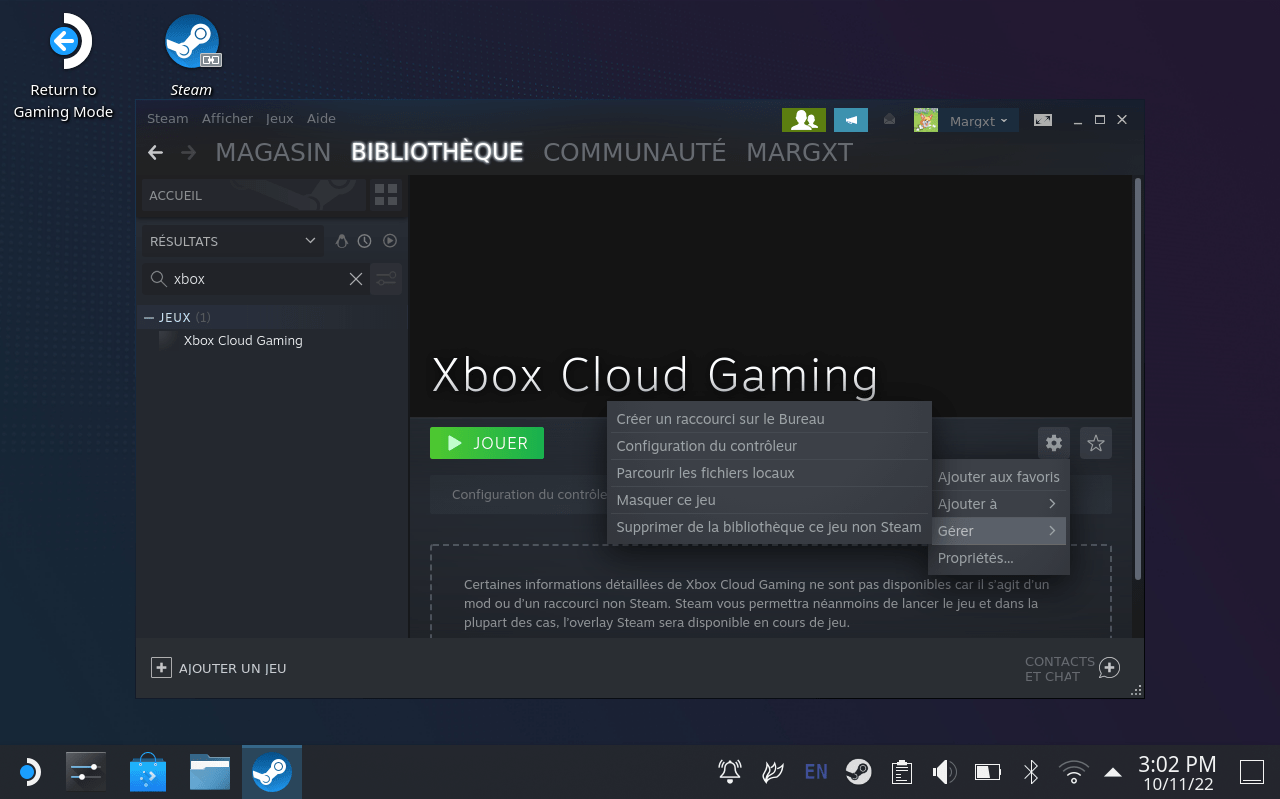
Task: Expand the Ajouter à submenu
Action: tap(999, 504)
